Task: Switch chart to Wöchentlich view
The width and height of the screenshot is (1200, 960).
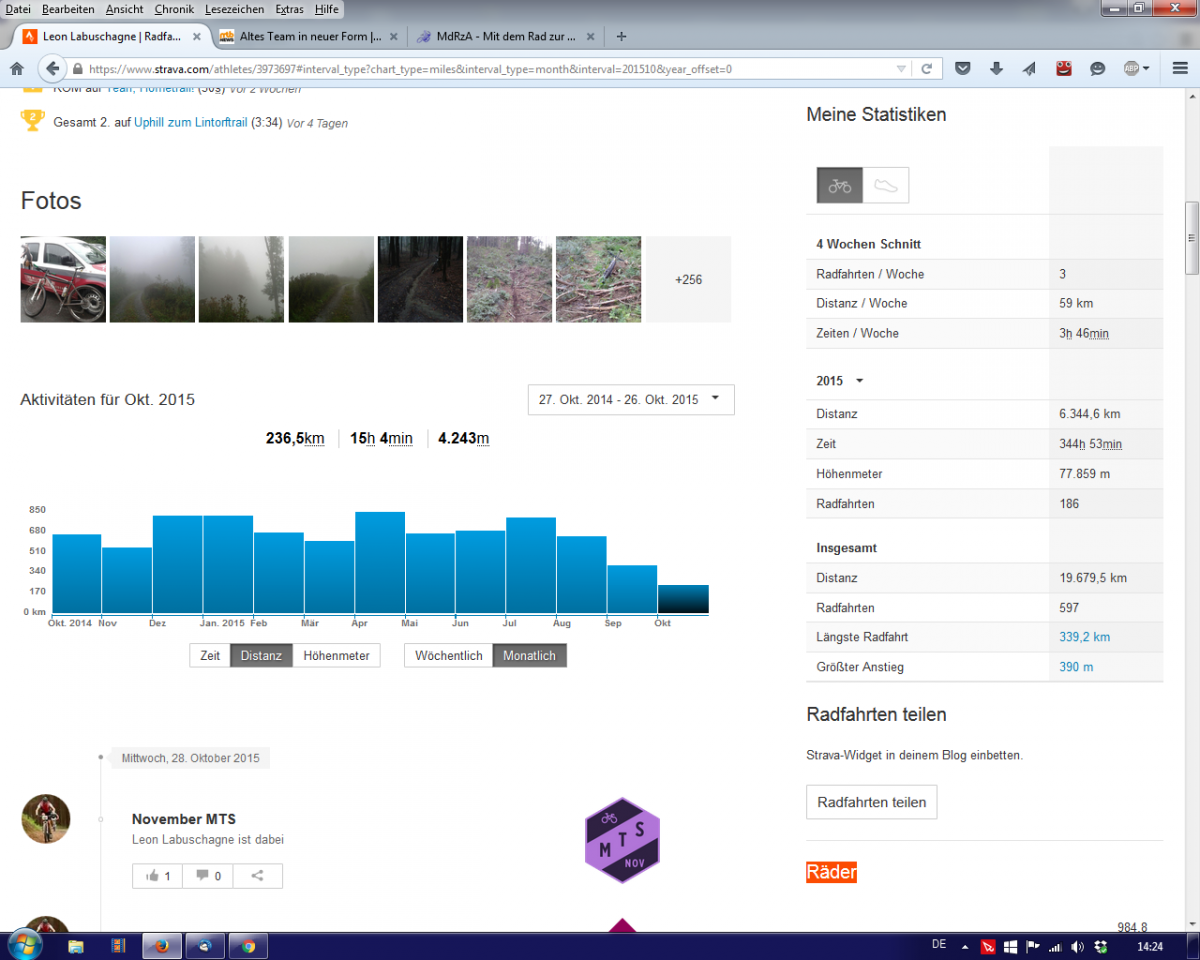Action: point(448,656)
